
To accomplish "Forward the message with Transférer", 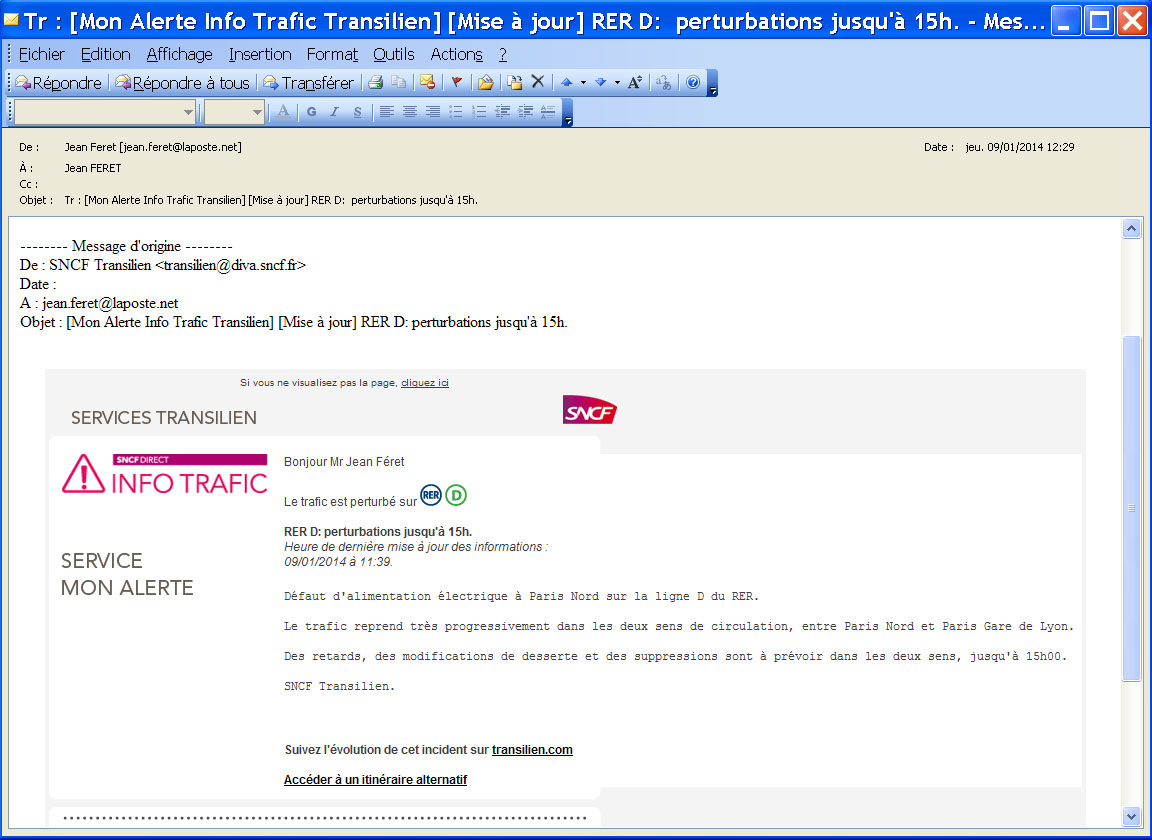I will 308,83.
